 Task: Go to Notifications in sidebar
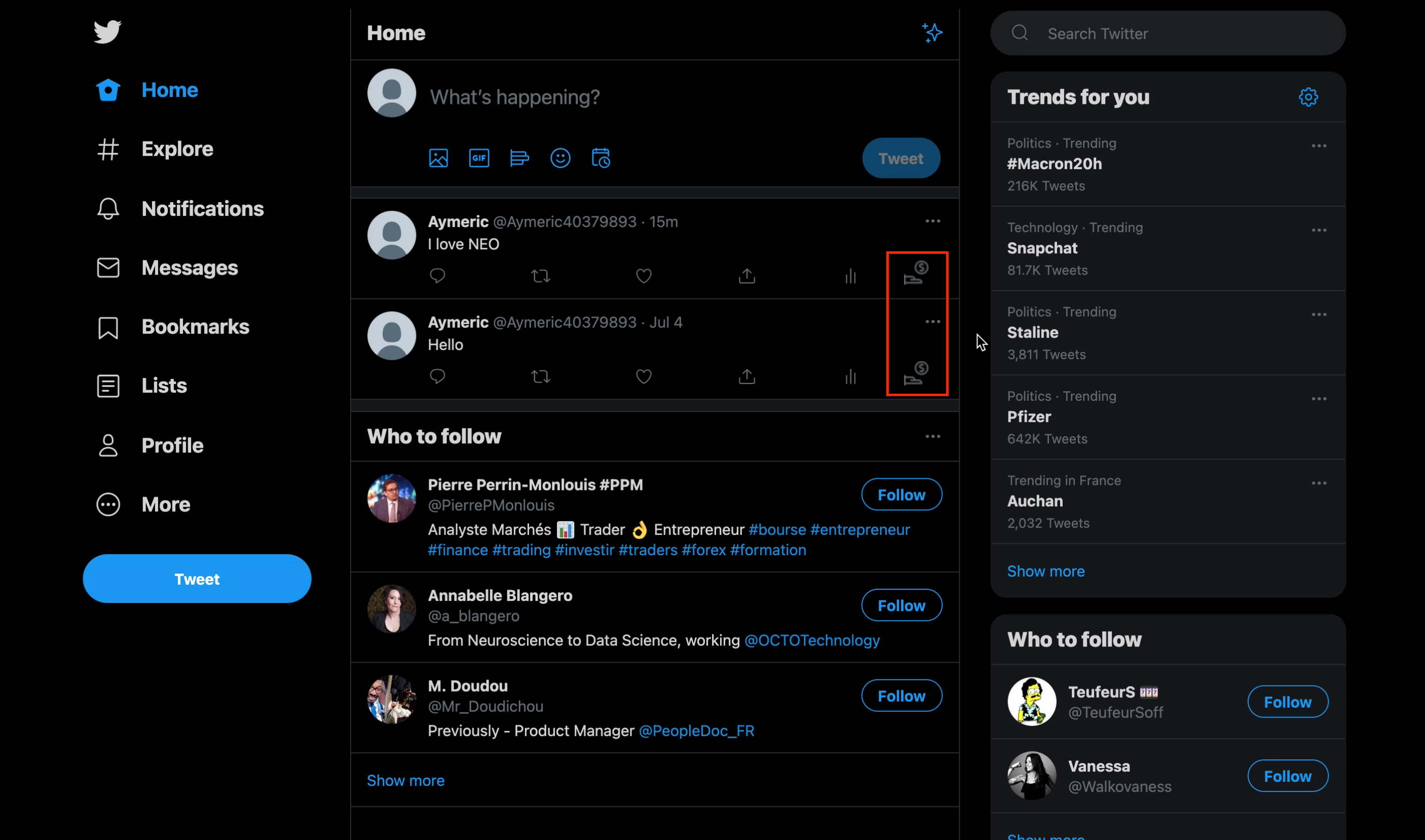click(x=202, y=209)
